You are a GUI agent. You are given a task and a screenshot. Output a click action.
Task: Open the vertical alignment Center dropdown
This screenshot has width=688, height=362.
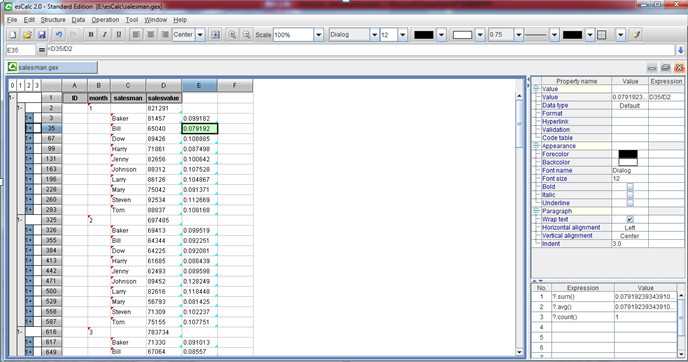tap(200, 35)
